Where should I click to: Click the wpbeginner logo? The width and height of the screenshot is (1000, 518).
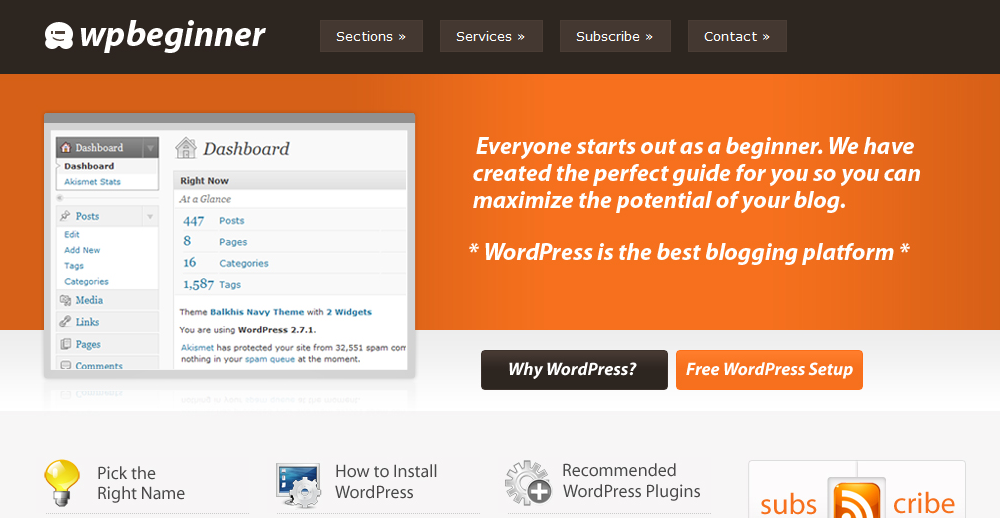tap(155, 36)
